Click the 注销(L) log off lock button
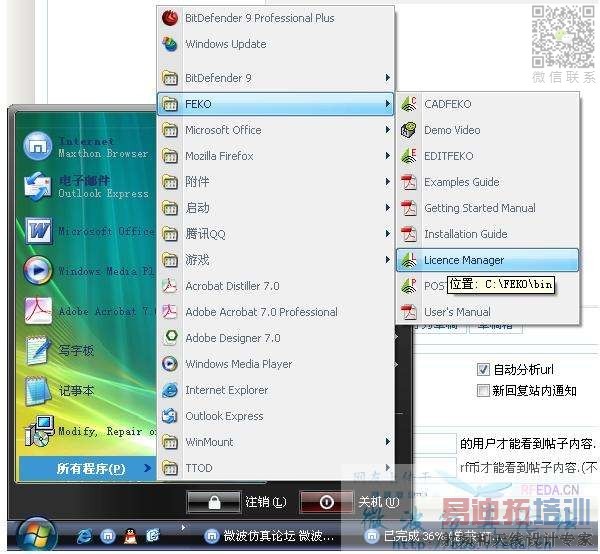The width and height of the screenshot is (600, 554). pos(214,502)
